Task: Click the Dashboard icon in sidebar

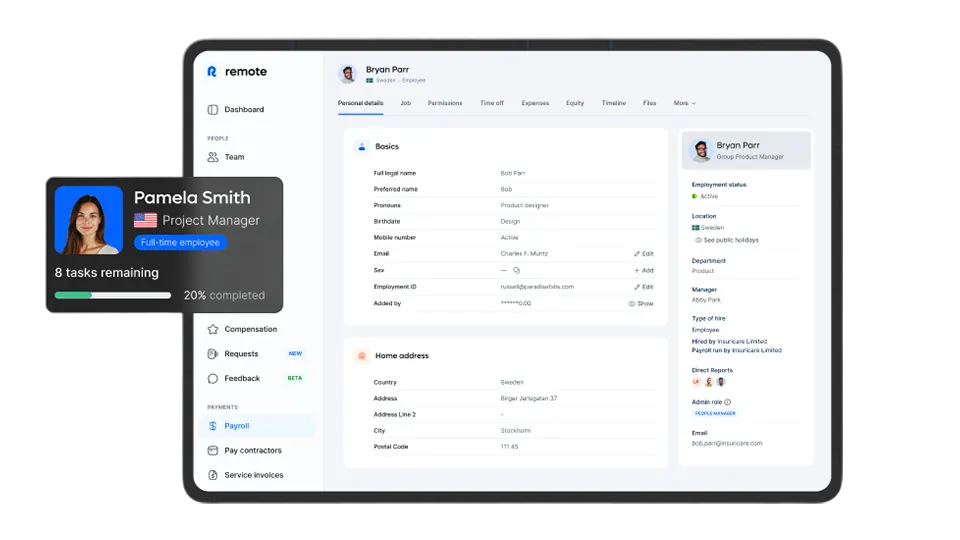Action: tap(213, 110)
